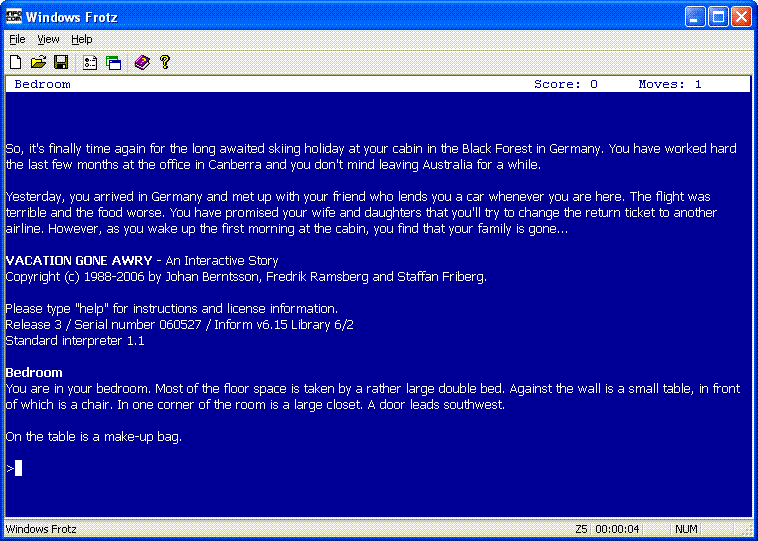Click Windows Frotz text in bottom status bar
The width and height of the screenshot is (758, 541).
point(41,529)
